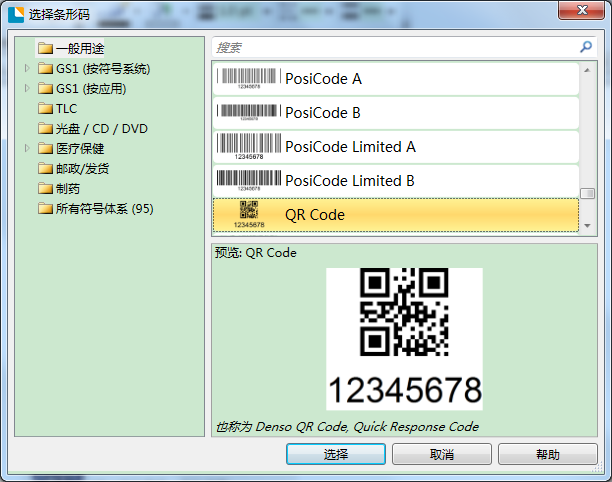Screen dimensions: 612x482
Task: Click the barcode list scroll up arrow
Action: (587, 70)
